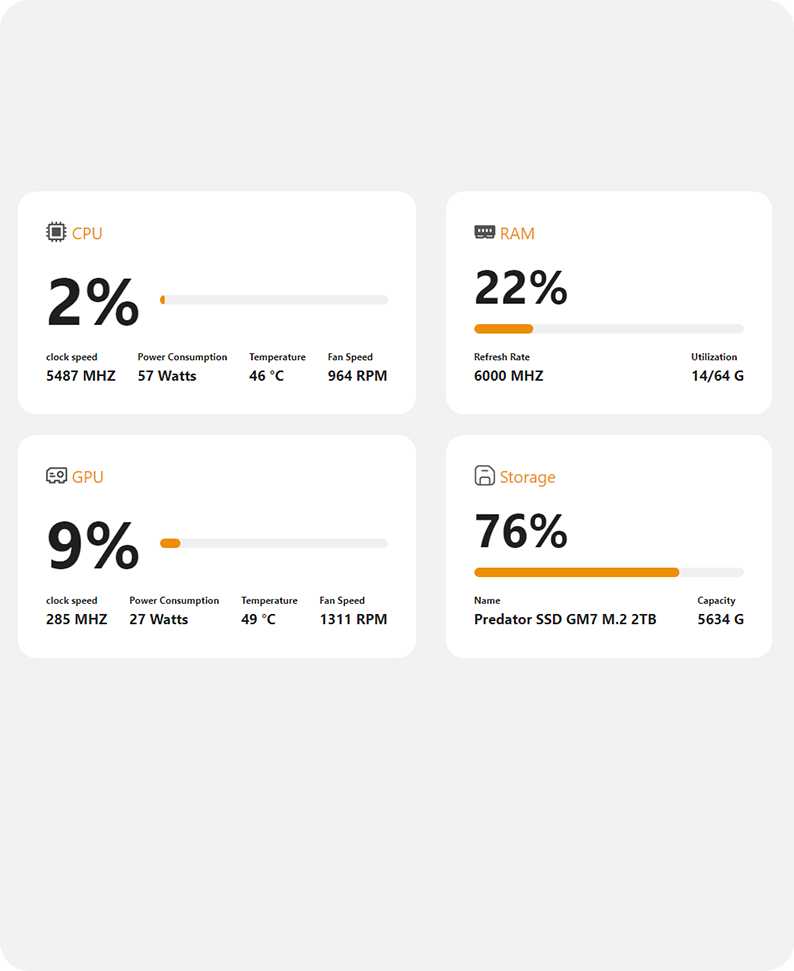The width and height of the screenshot is (794, 971).
Task: Click the RAM memory module icon
Action: point(484,232)
